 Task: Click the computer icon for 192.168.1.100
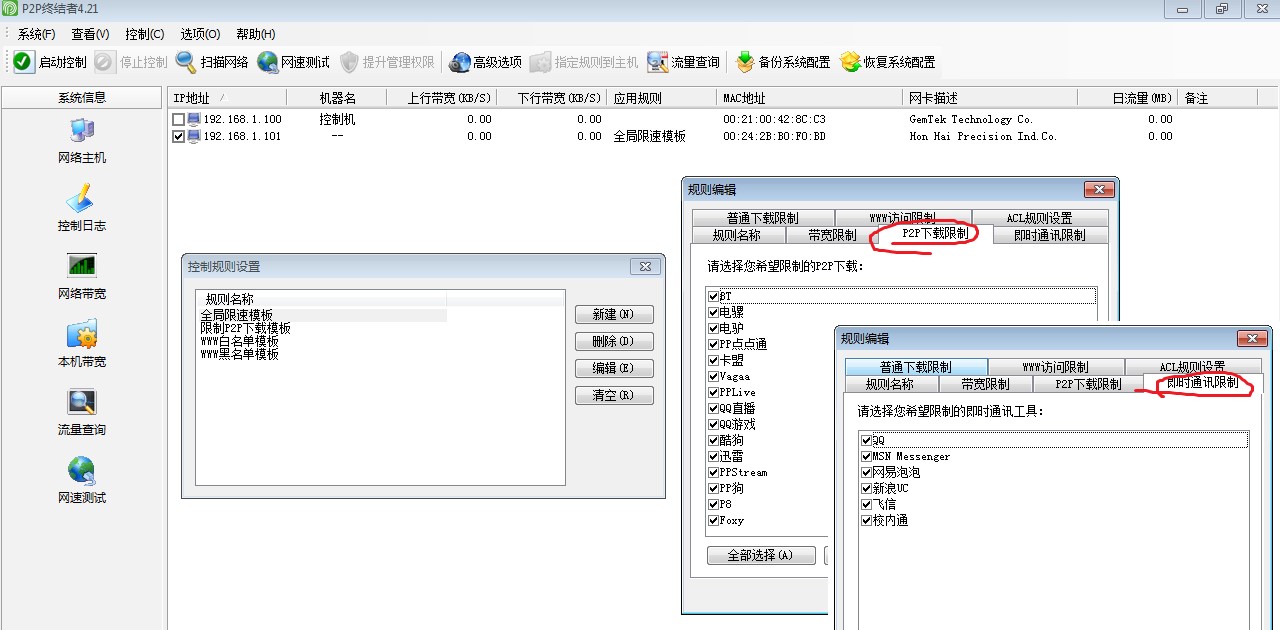coord(194,119)
